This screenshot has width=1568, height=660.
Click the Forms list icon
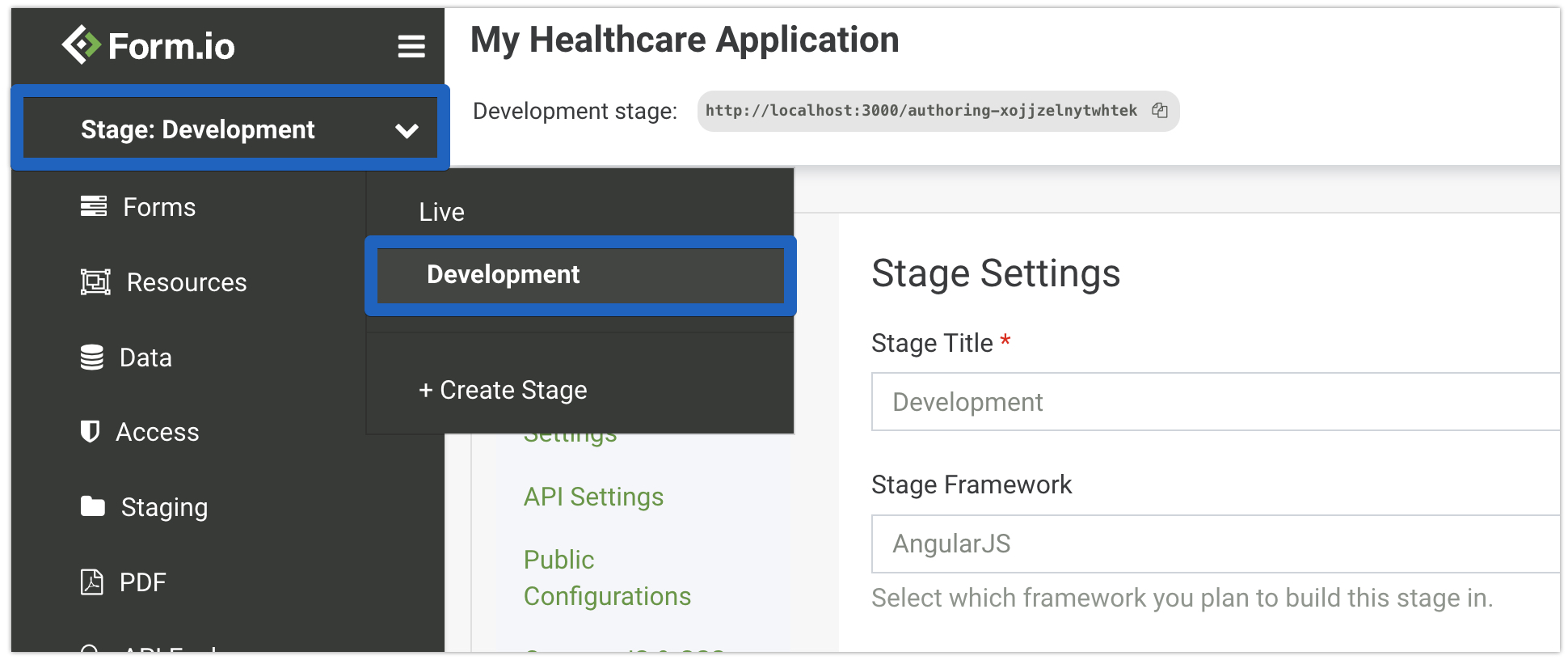coord(94,207)
